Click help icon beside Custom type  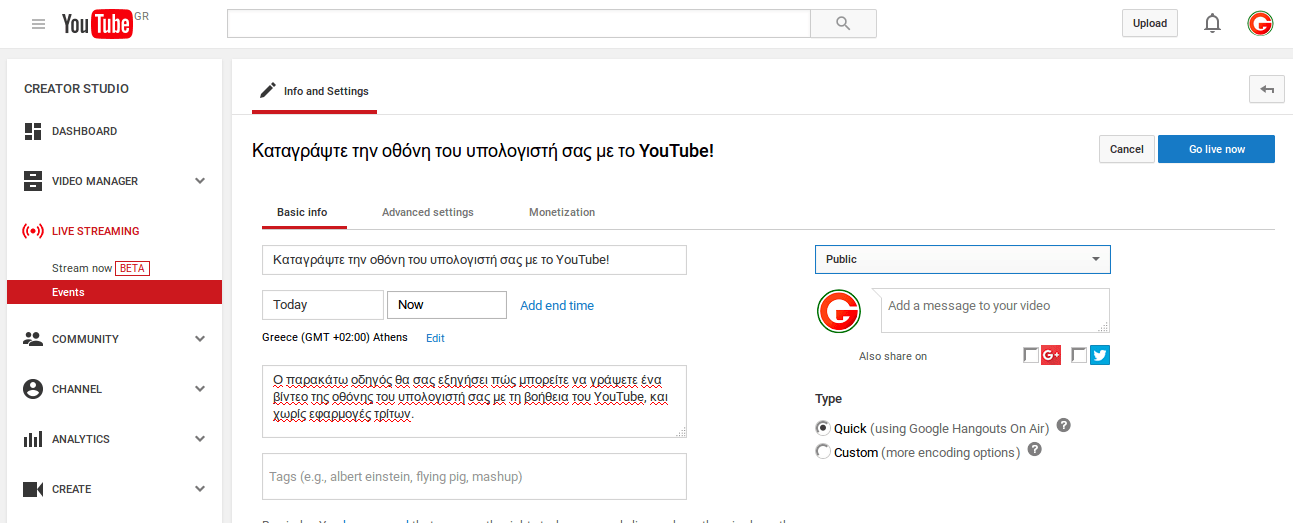[x=1035, y=450]
